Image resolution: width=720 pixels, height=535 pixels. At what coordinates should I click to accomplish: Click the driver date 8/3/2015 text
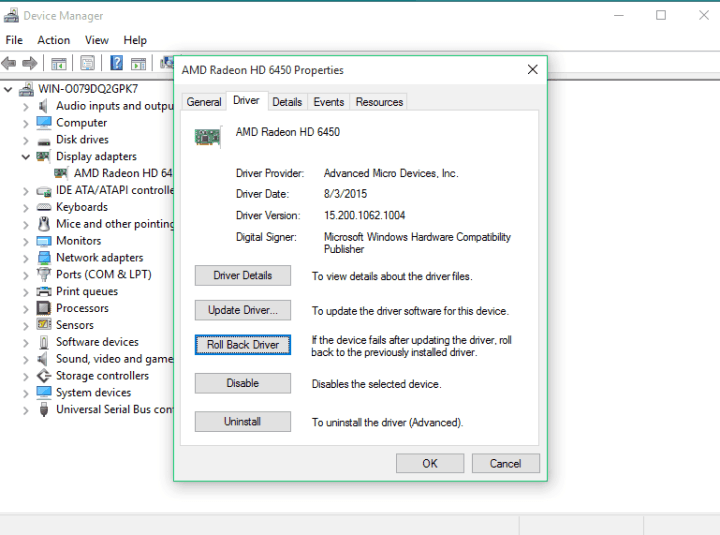tap(345, 194)
